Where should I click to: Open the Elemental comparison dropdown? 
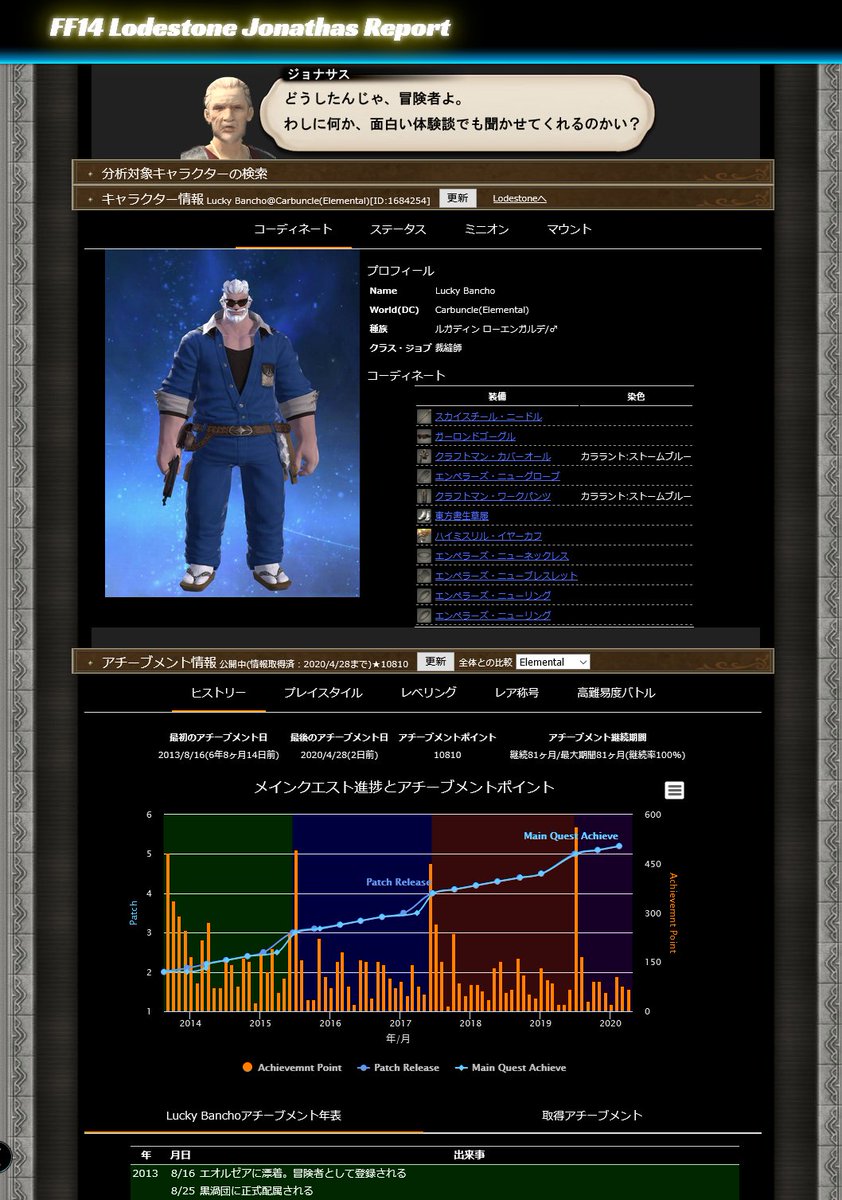553,662
